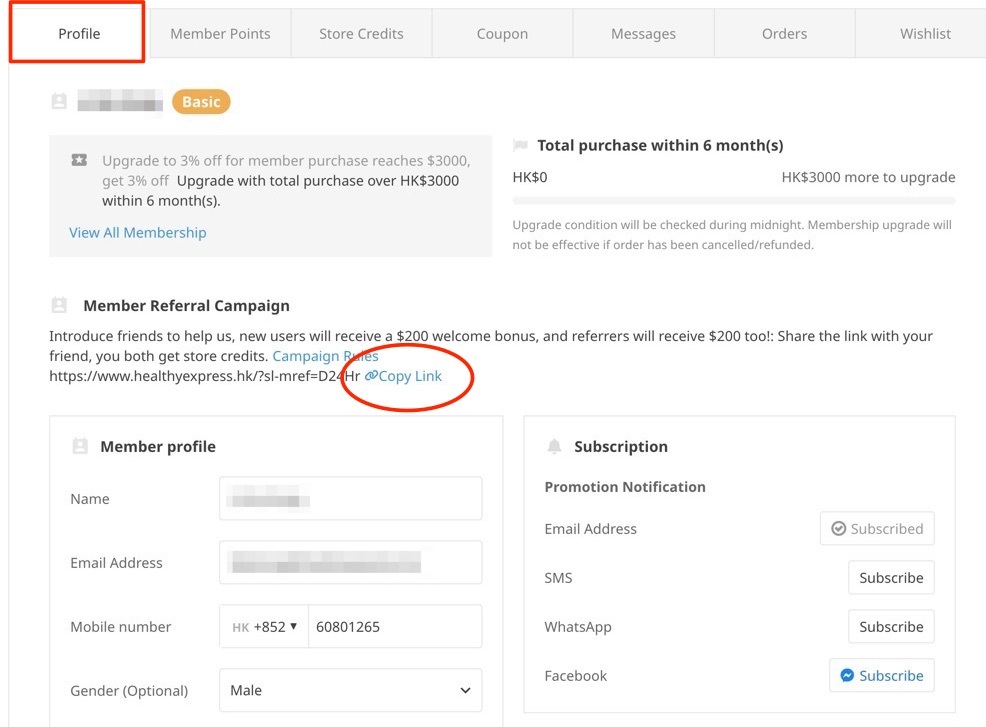Open the Gender selection dropdown
This screenshot has height=727, width=986.
350,690
